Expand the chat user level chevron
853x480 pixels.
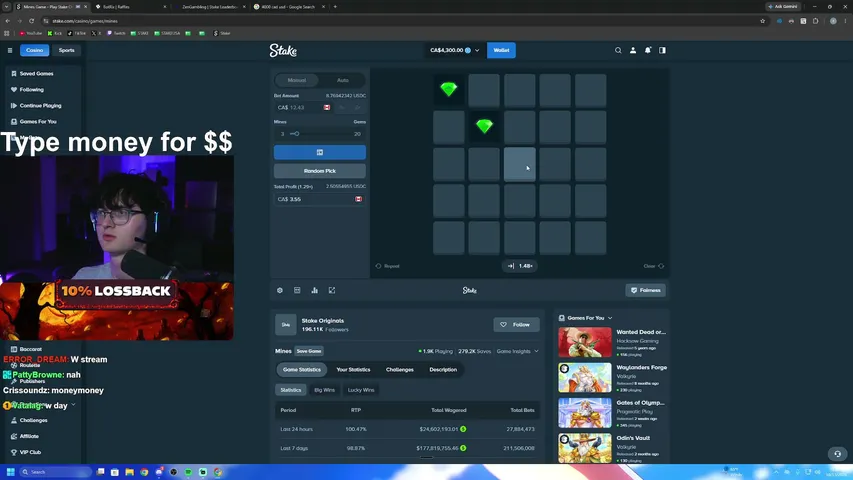pyautogui.click(x=73, y=405)
